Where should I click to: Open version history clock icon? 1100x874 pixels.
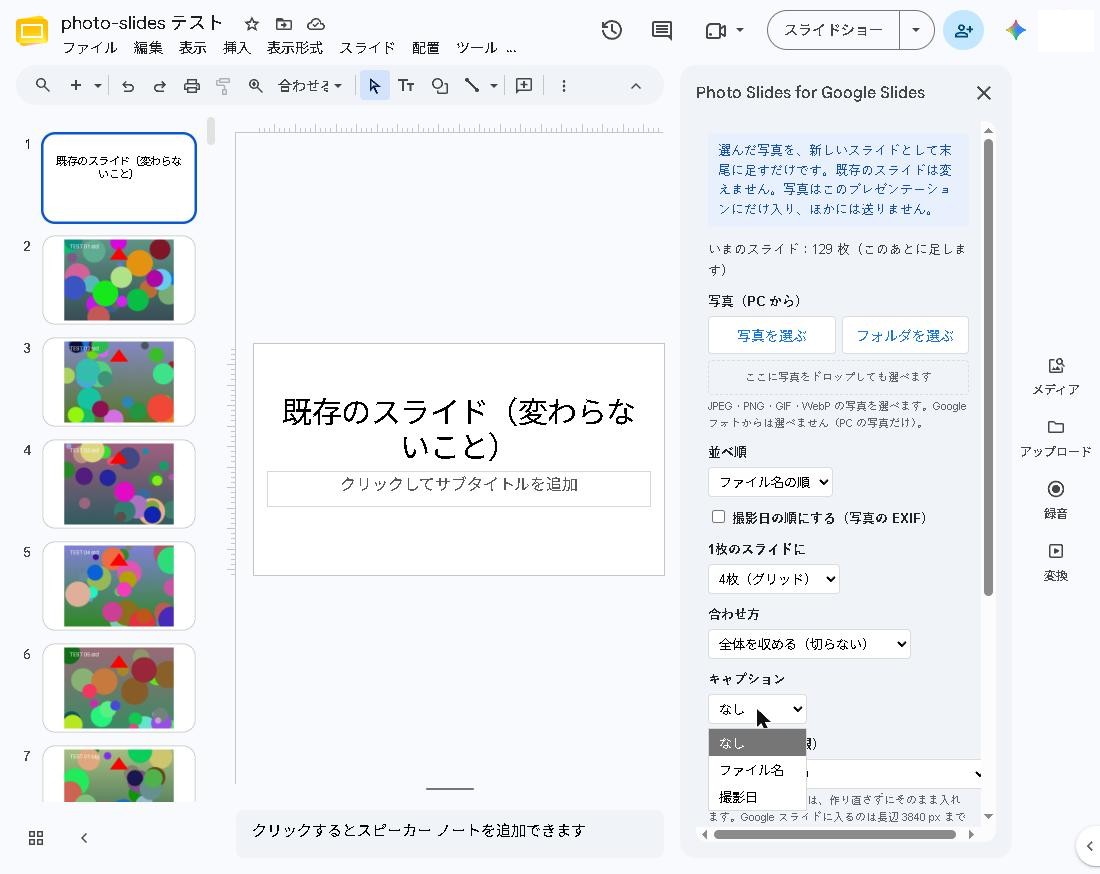click(611, 30)
